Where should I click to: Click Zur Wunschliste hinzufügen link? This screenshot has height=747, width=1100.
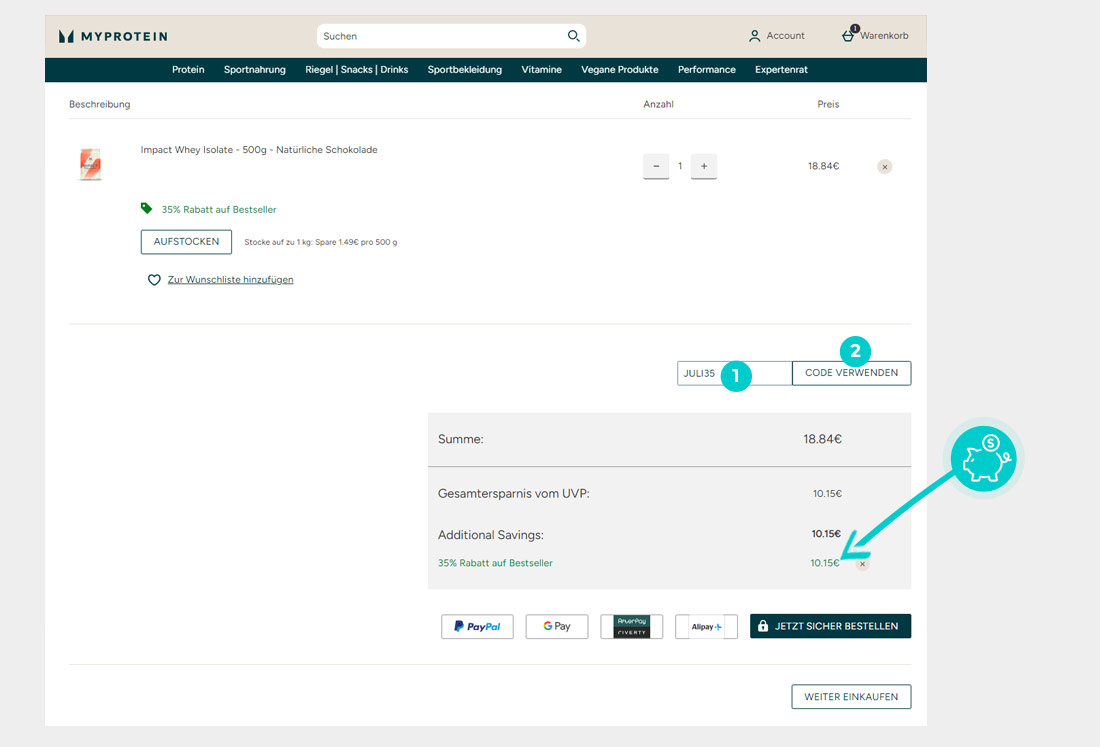[x=230, y=280]
